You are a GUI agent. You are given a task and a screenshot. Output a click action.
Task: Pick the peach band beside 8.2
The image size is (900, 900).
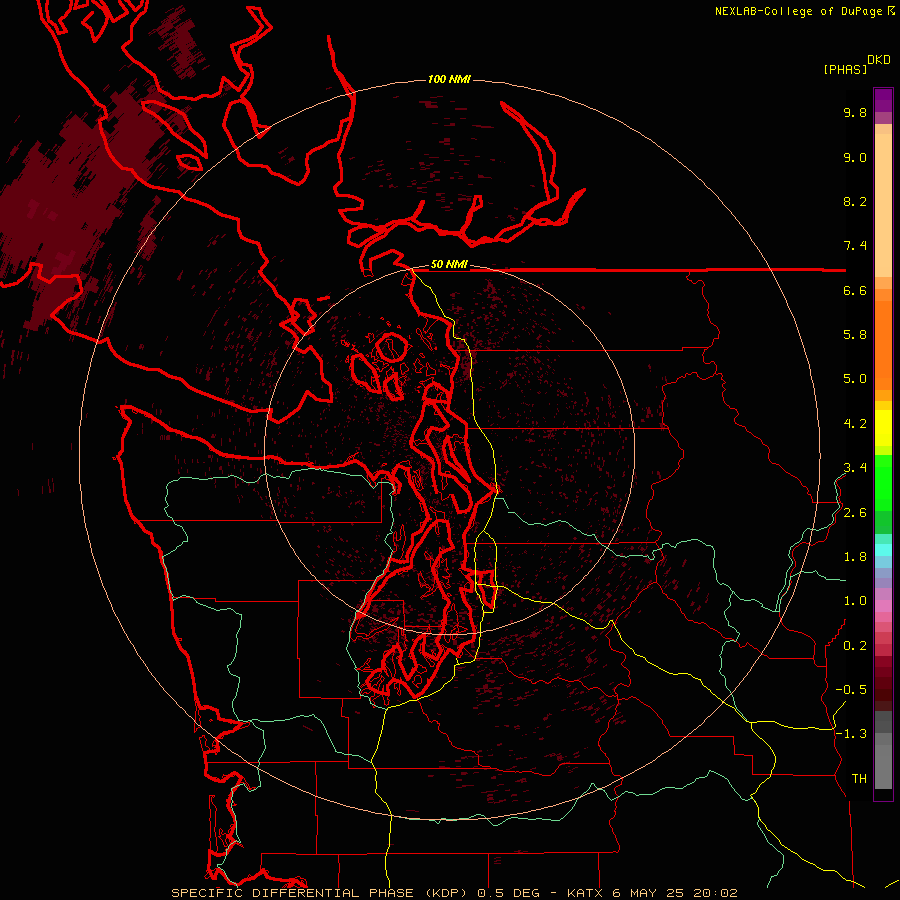[x=883, y=205]
